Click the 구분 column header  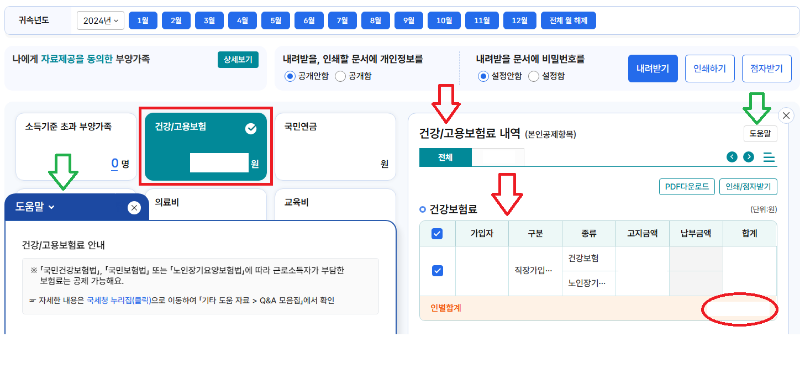[x=535, y=234]
